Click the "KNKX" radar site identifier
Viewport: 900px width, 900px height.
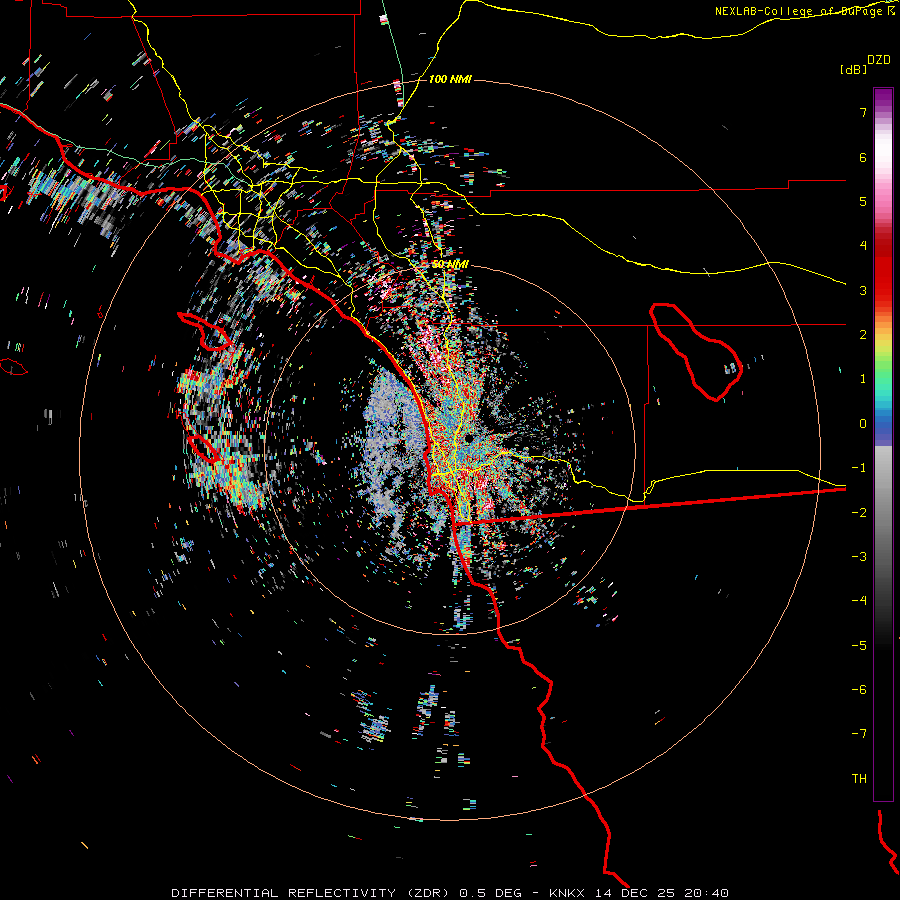point(567,893)
